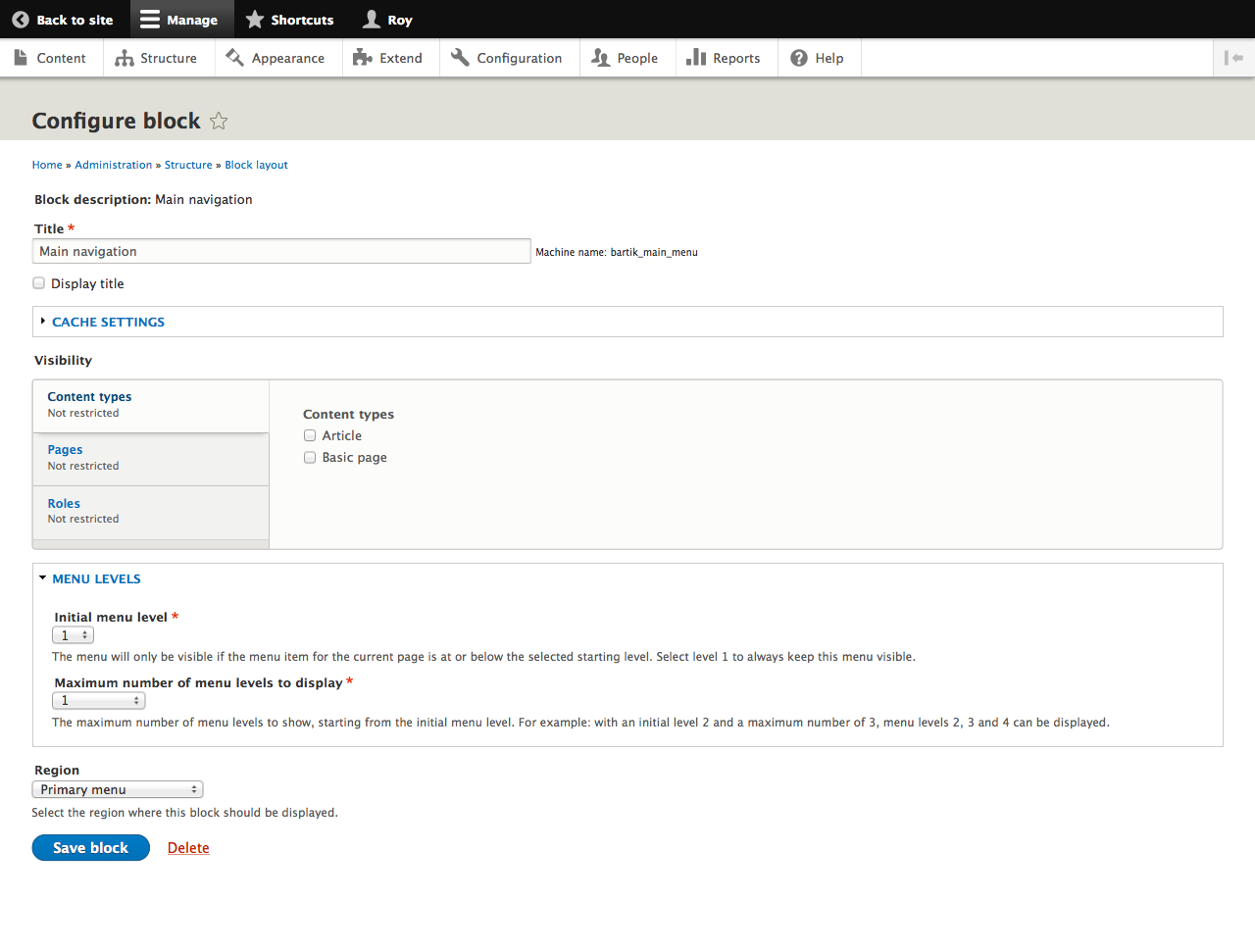Screen dimensions: 1255x952
Task: Click the People icon in the toolbar
Action: (x=600, y=58)
